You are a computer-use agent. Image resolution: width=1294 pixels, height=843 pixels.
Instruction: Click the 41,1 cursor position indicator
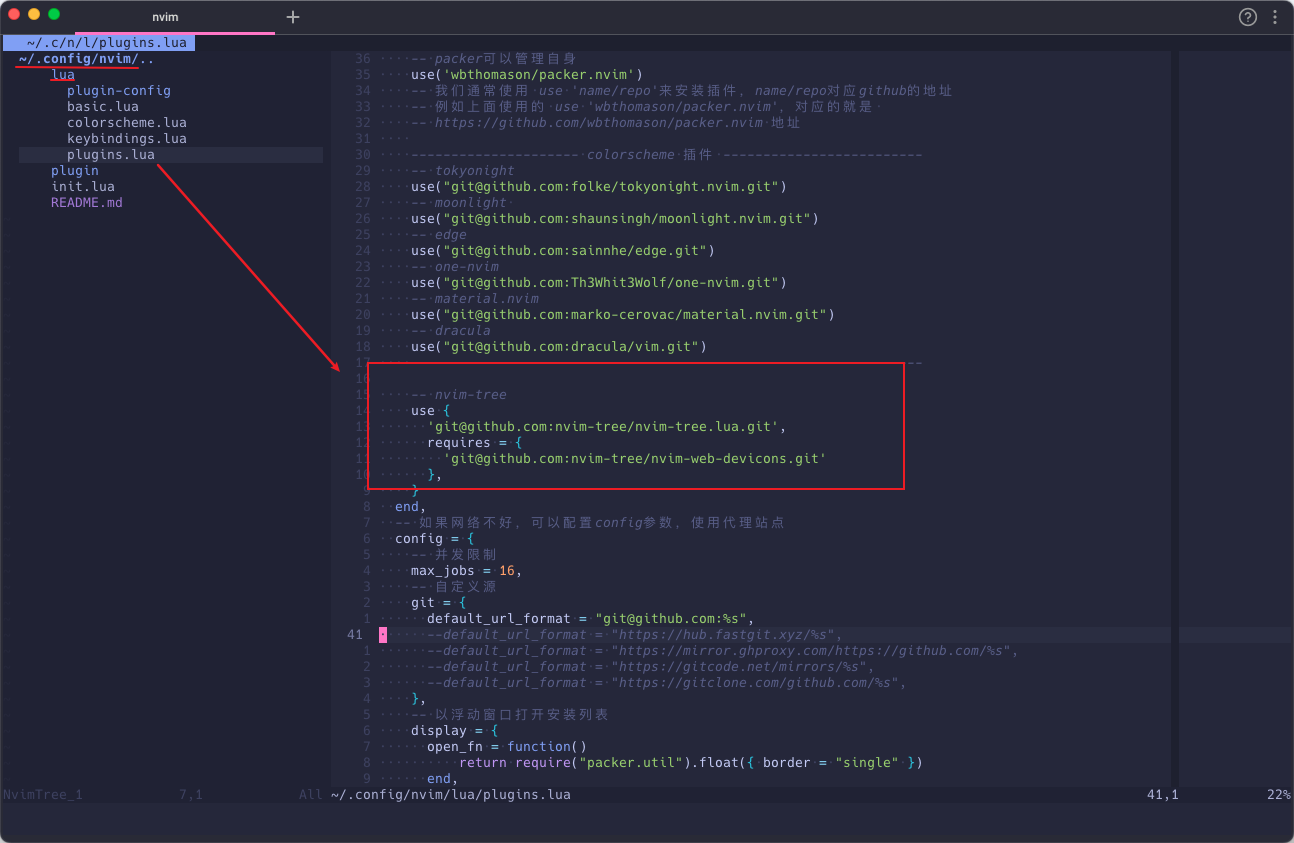click(x=1163, y=795)
